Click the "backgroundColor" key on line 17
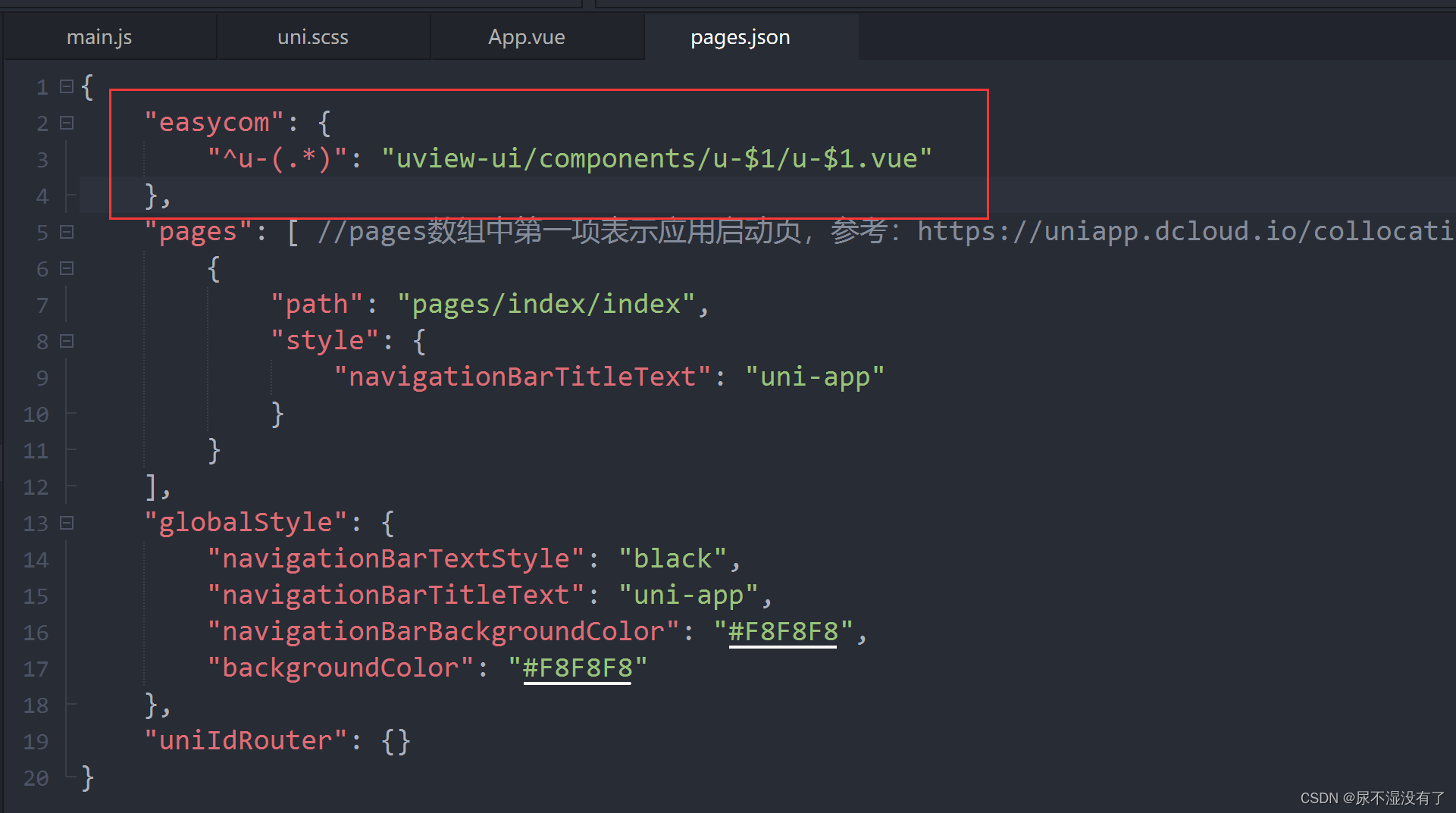Image resolution: width=1456 pixels, height=813 pixels. (341, 668)
